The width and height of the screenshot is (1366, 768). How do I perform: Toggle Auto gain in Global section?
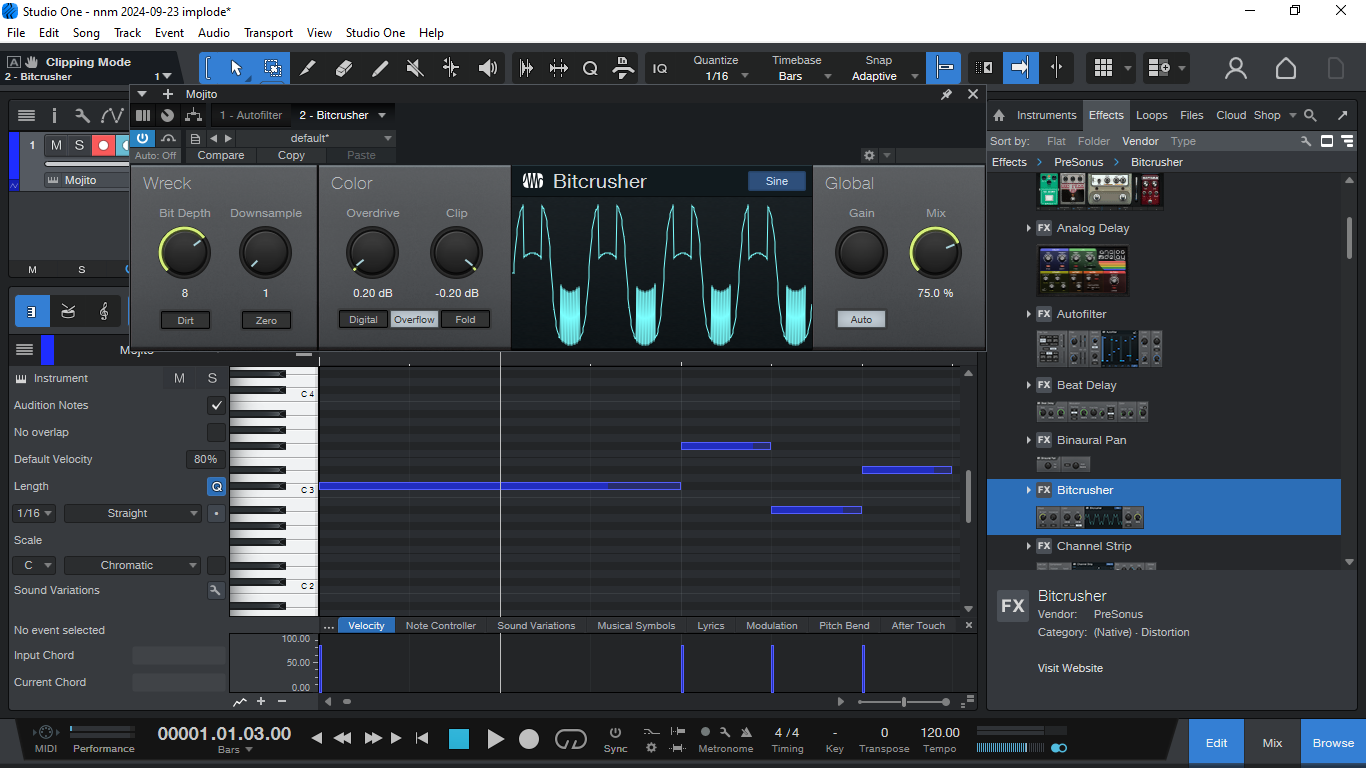point(861,320)
